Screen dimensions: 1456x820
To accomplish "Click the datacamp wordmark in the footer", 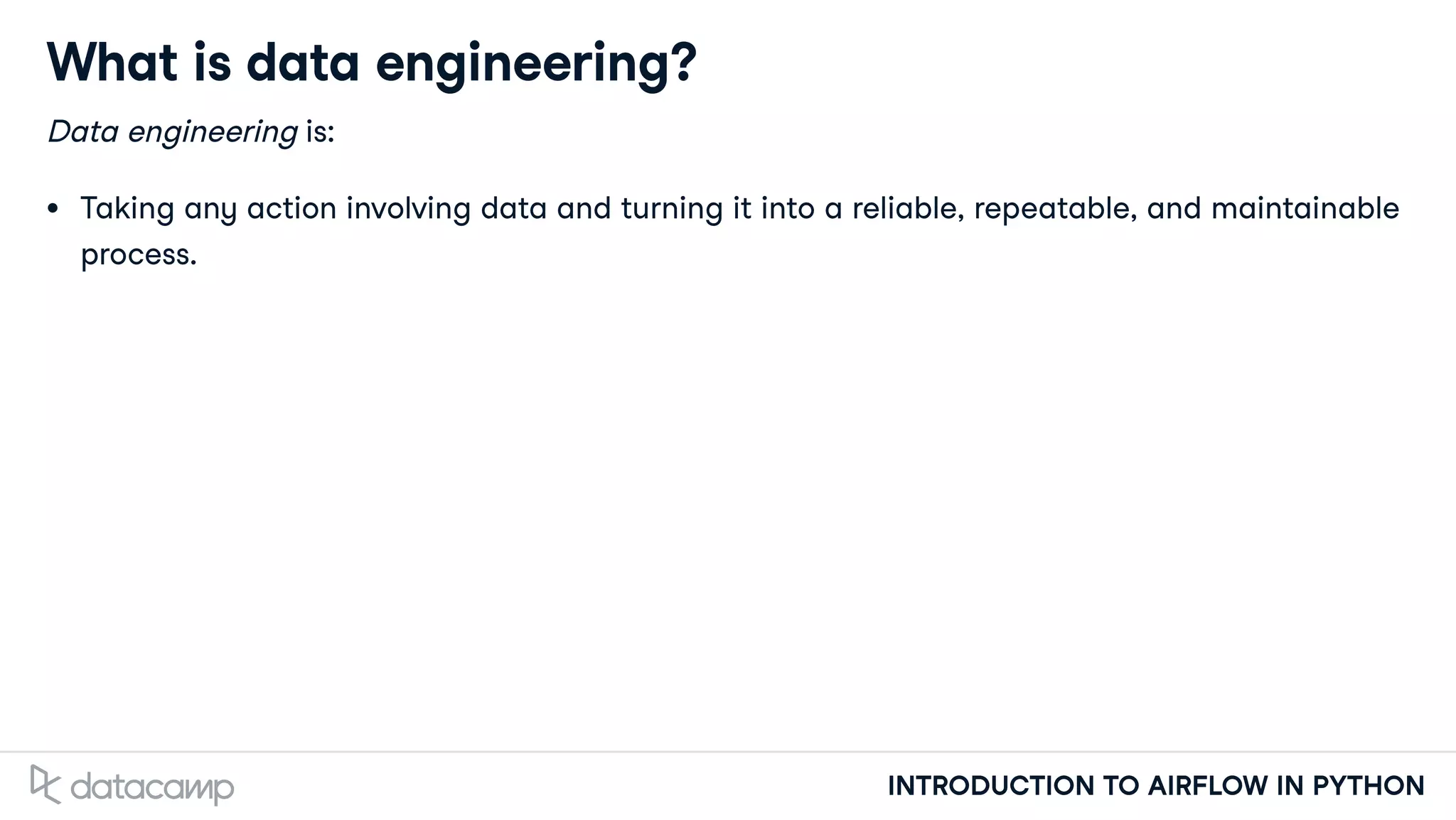I will [152, 787].
